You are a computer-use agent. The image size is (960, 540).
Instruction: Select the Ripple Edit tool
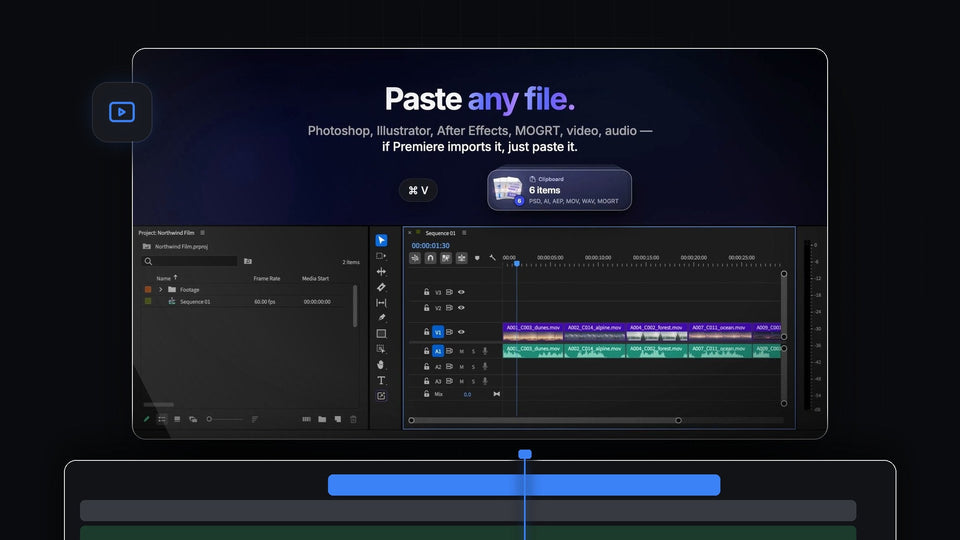pyautogui.click(x=381, y=271)
